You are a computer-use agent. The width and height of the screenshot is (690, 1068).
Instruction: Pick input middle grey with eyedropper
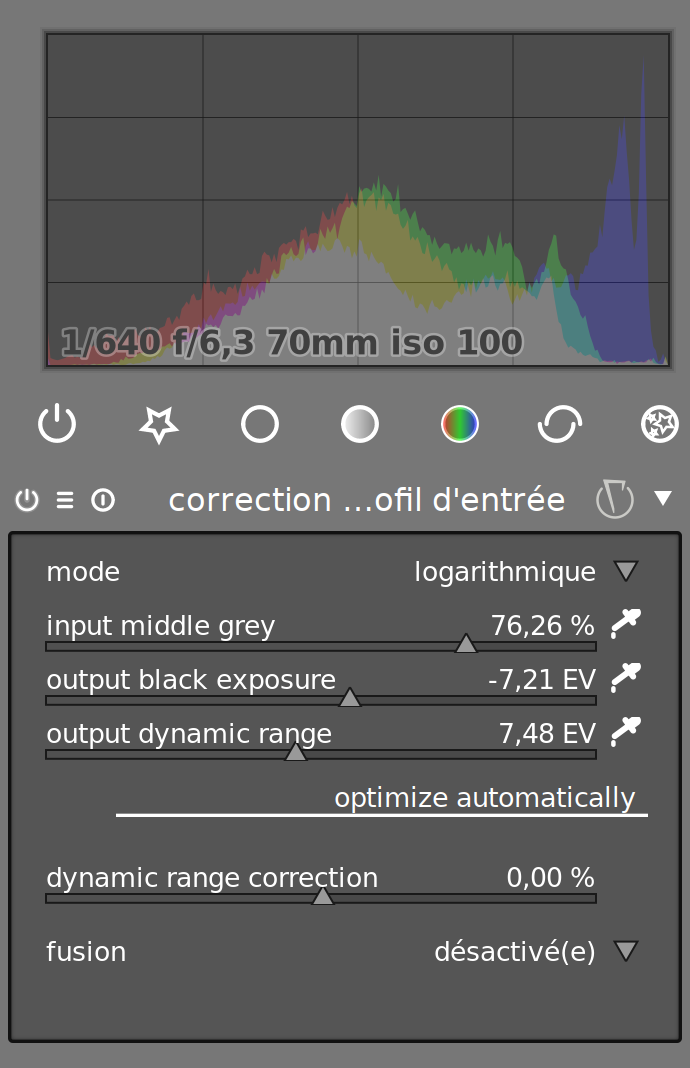pos(625,624)
